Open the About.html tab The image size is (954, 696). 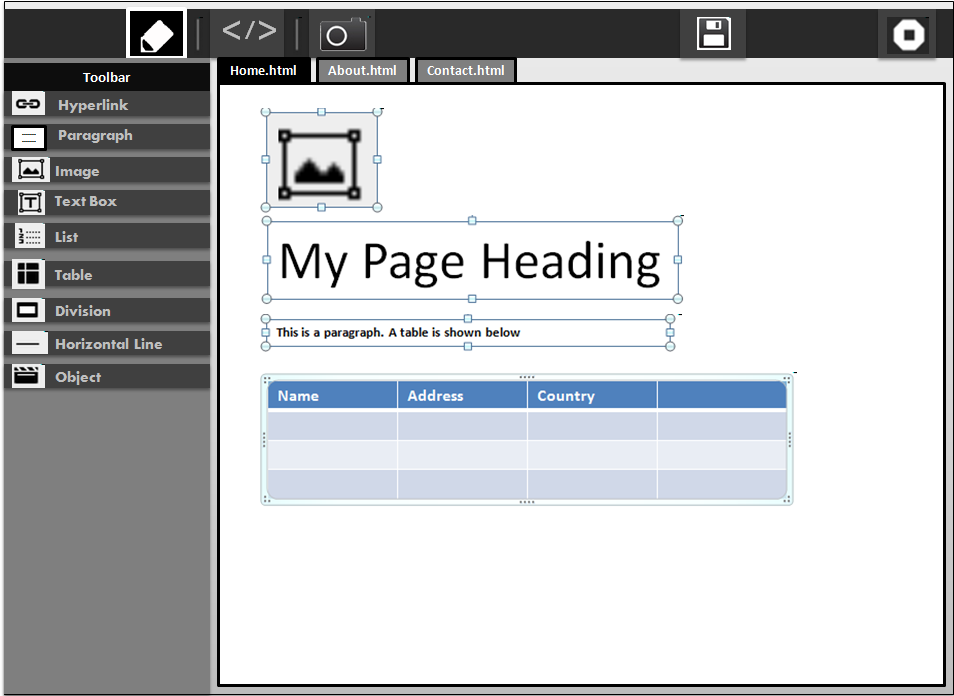[x=362, y=71]
